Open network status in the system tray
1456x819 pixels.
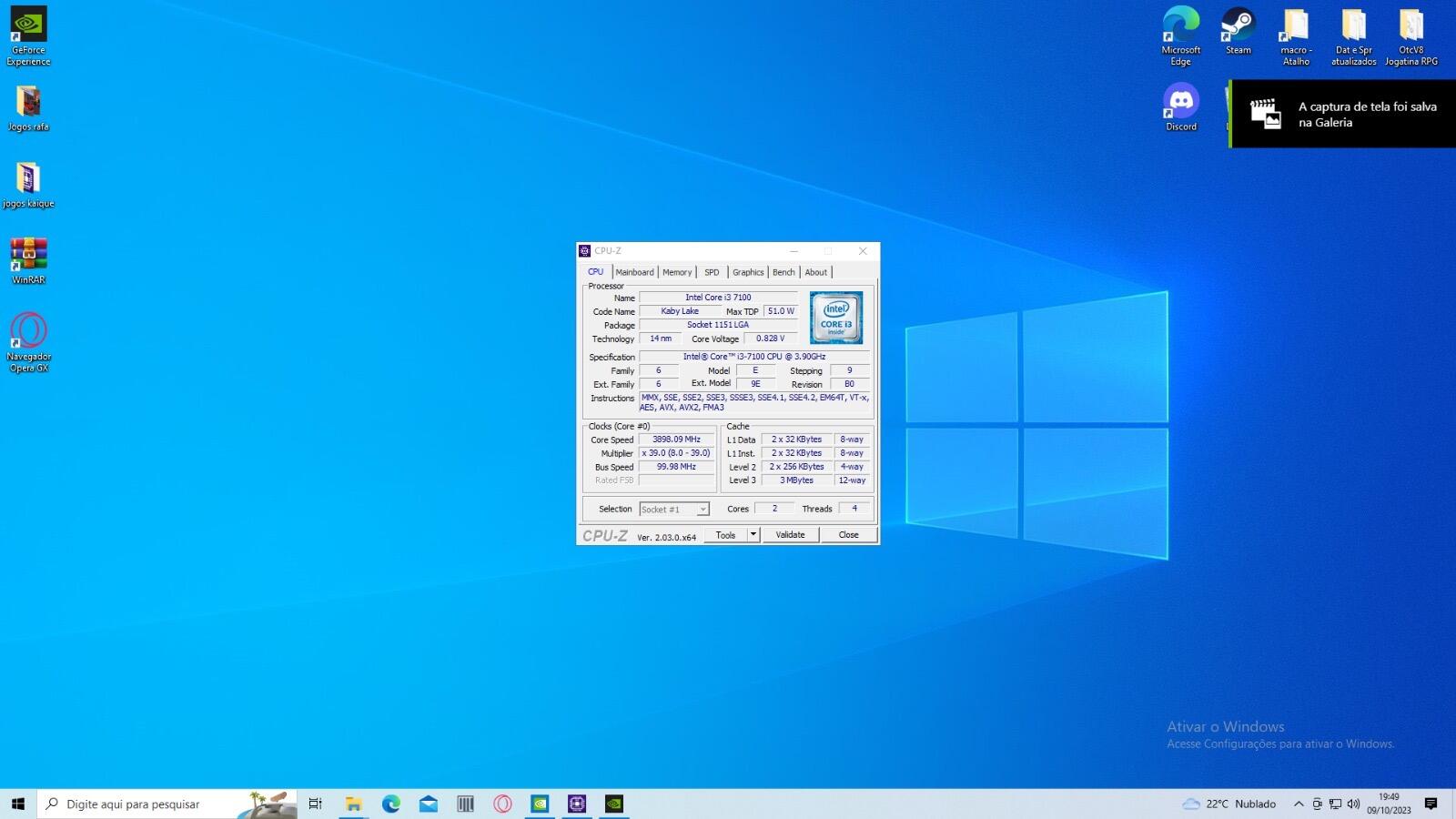[x=1335, y=804]
